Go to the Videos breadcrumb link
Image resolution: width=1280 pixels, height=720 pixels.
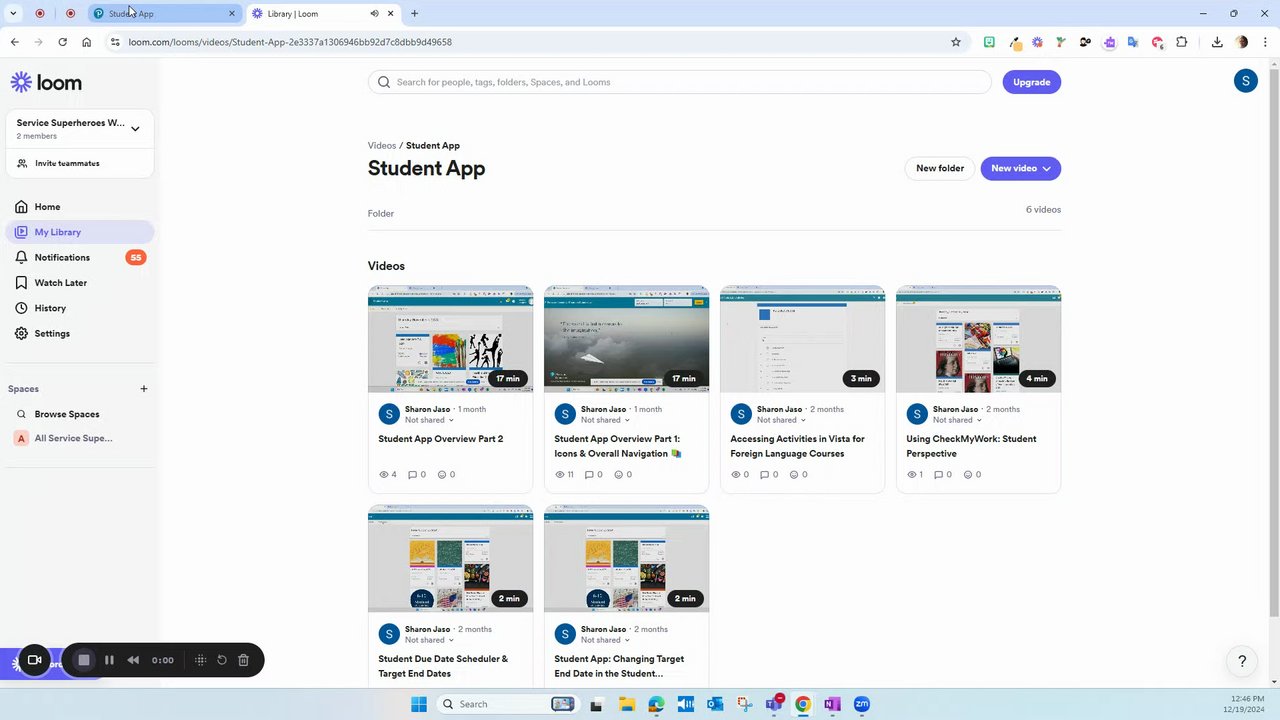381,146
